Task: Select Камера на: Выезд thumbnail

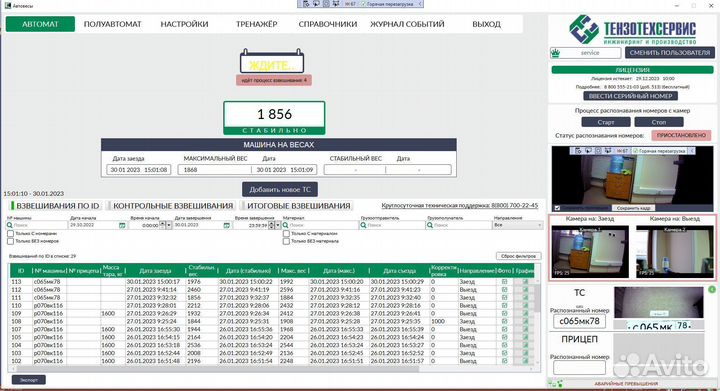Action: [674, 251]
